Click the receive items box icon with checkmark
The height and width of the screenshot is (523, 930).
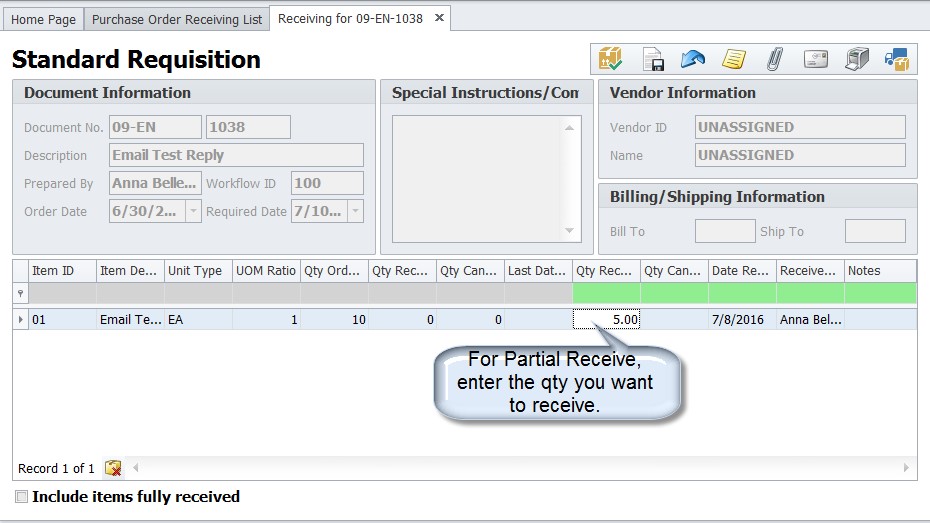point(610,59)
